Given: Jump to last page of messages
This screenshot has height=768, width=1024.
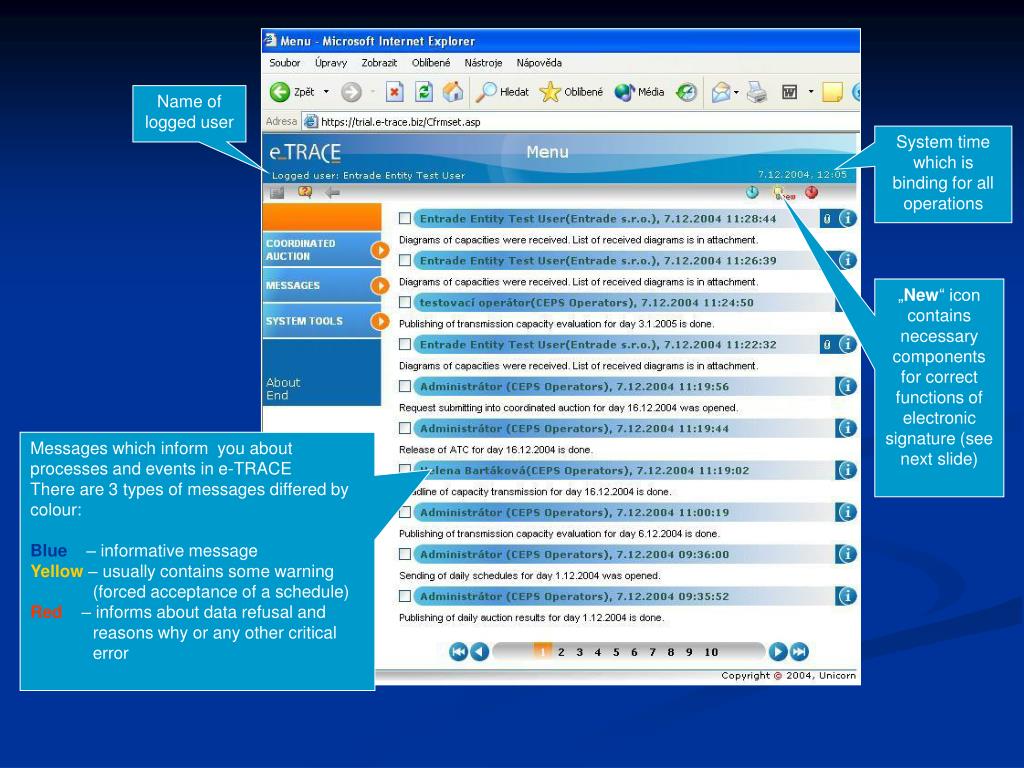Looking at the screenshot, I should (799, 651).
